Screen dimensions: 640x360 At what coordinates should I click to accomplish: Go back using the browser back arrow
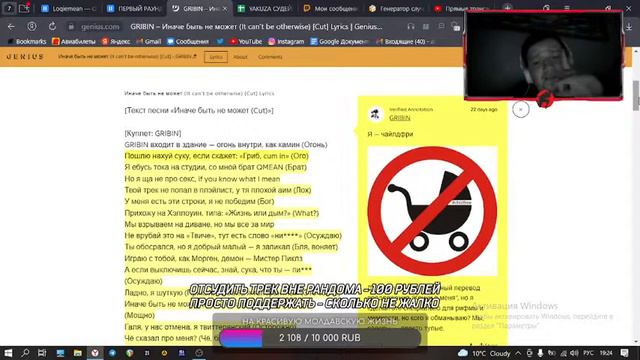tap(11, 27)
